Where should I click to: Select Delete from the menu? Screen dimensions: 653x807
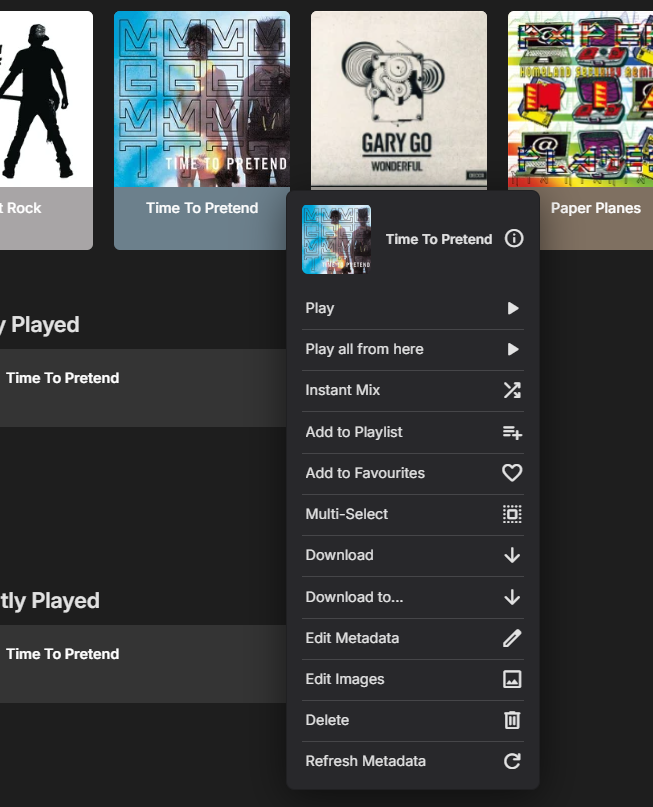(x=413, y=720)
